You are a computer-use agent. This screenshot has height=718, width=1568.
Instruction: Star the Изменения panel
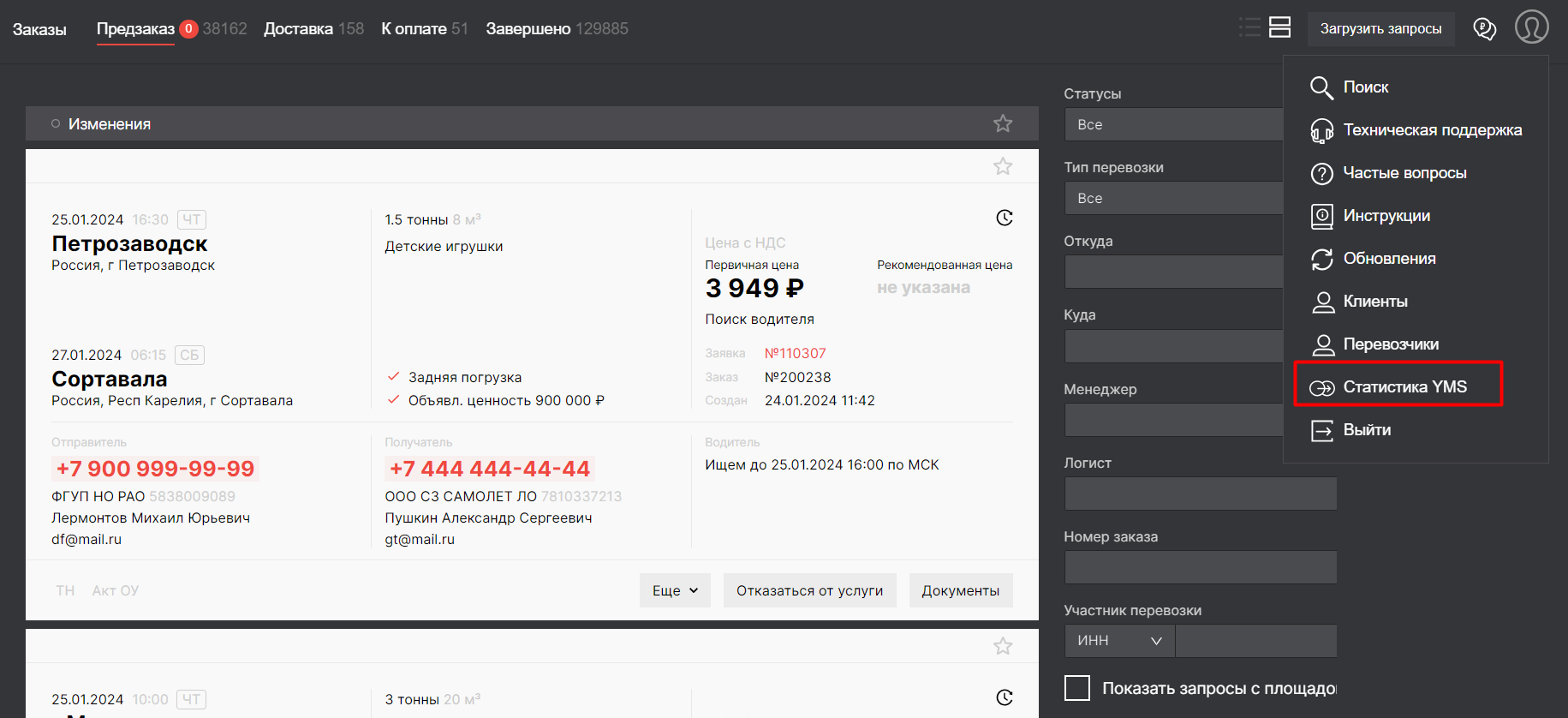[1003, 123]
